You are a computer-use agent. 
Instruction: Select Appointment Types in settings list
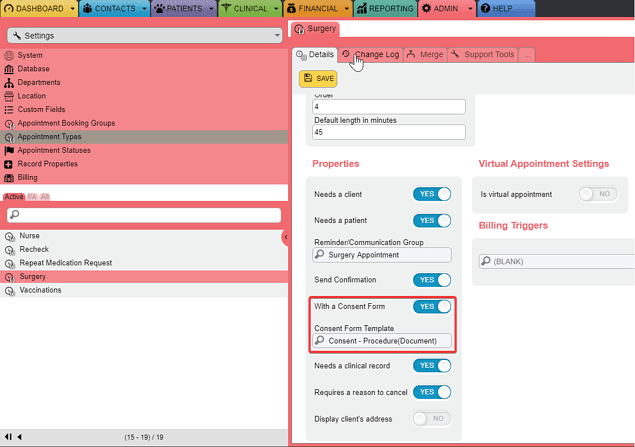144,137
